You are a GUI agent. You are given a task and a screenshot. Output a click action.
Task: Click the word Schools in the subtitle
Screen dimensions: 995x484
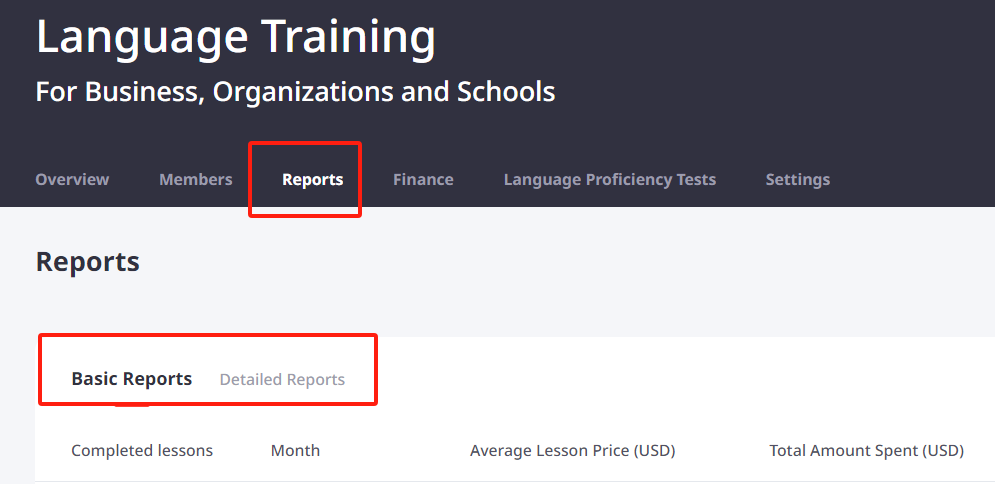pyautogui.click(x=506, y=92)
